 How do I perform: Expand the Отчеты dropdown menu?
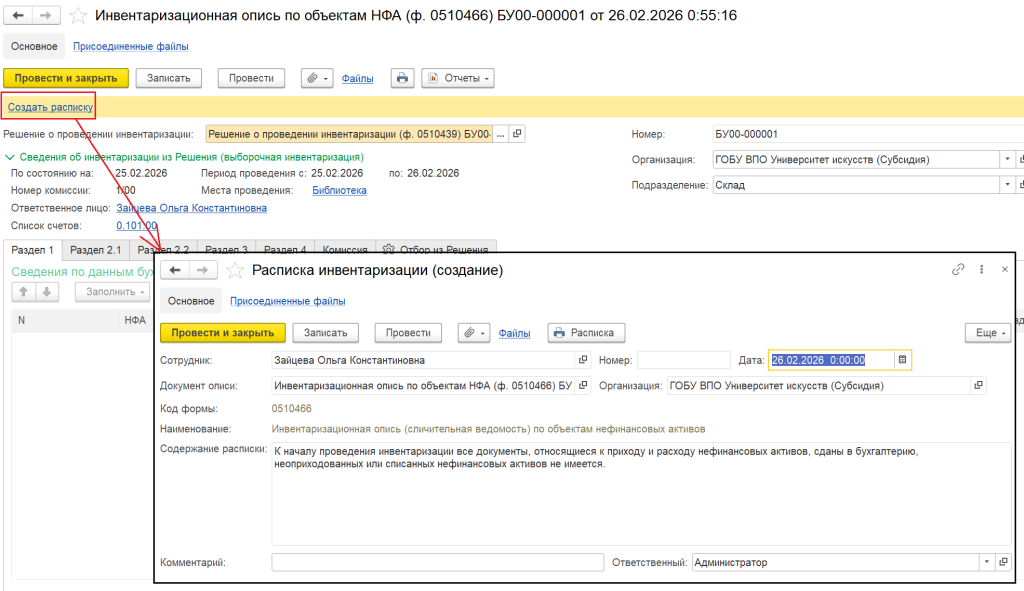(x=458, y=78)
